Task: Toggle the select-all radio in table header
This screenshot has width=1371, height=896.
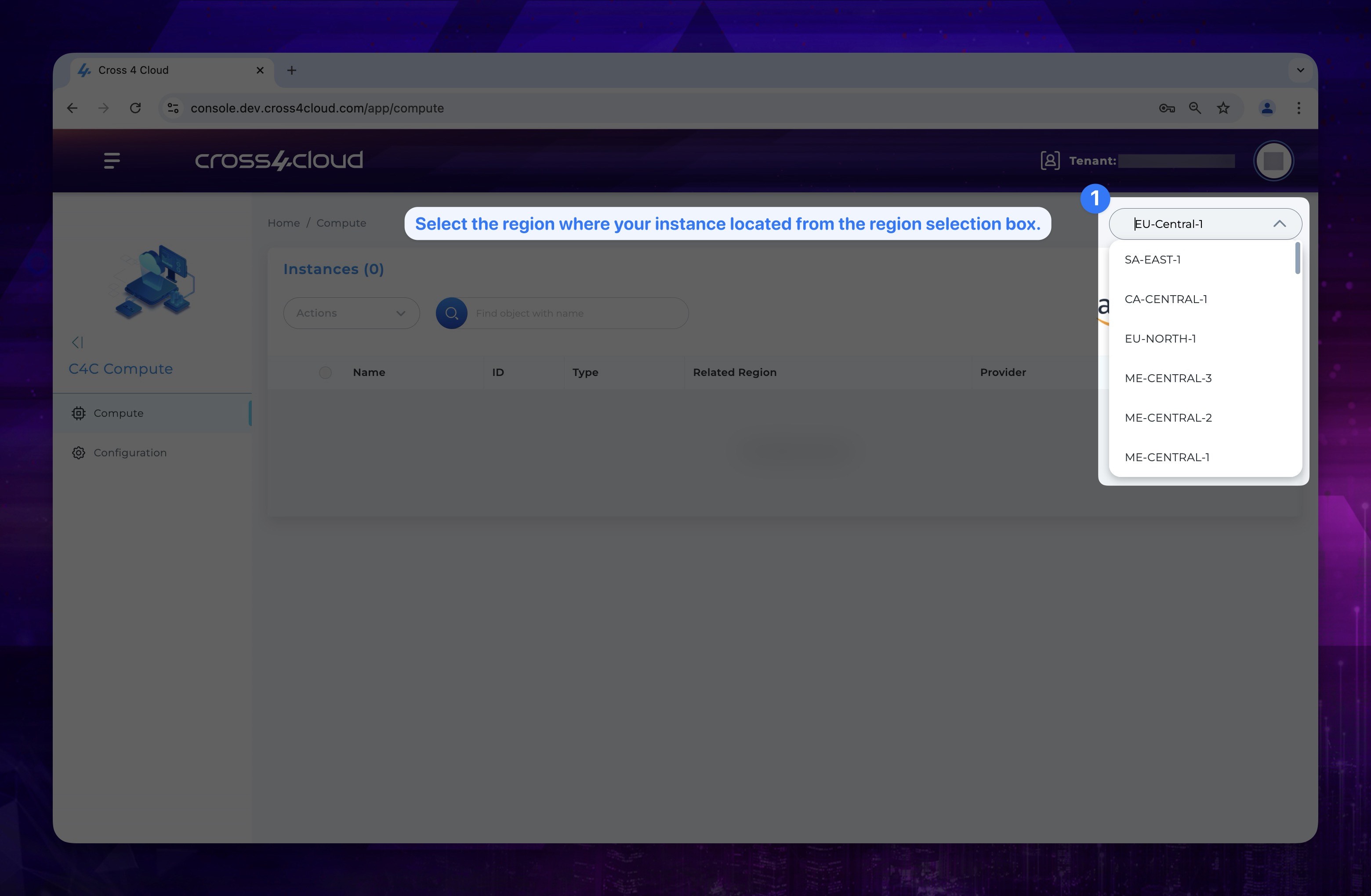Action: pyautogui.click(x=326, y=372)
